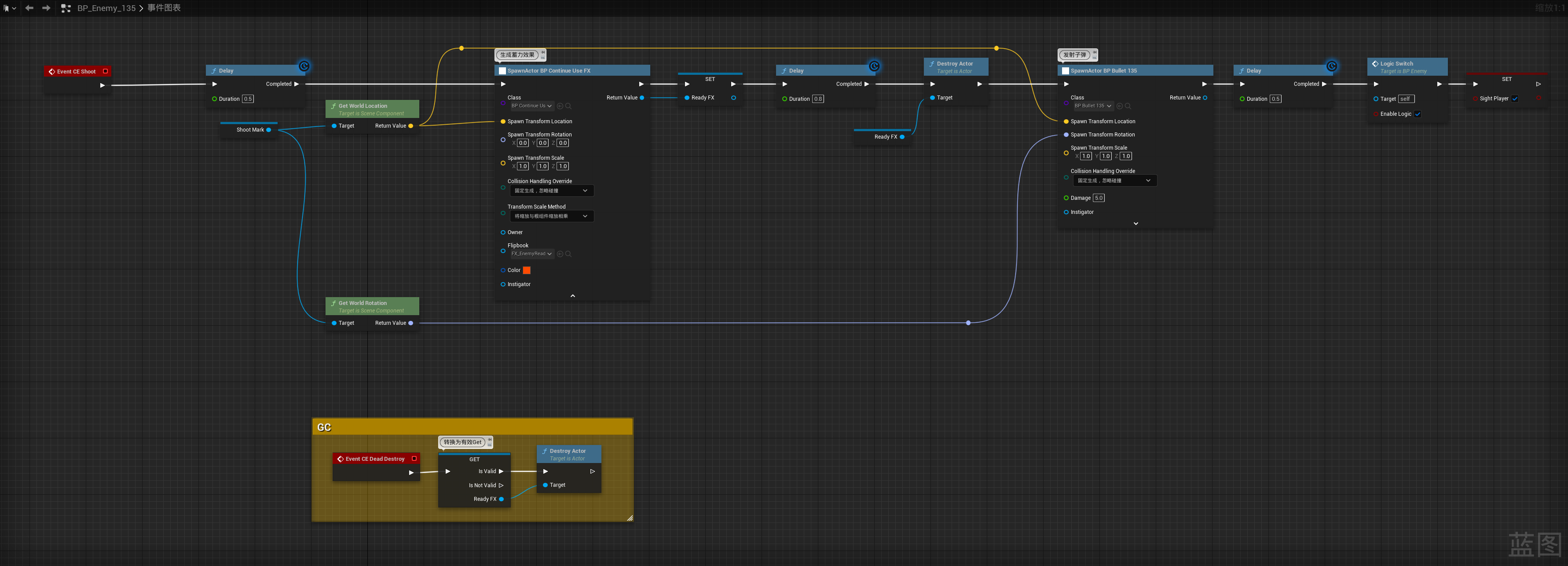Click the Event CE Shoot delegate pin square
Image resolution: width=1568 pixels, height=566 pixels.
click(x=105, y=71)
